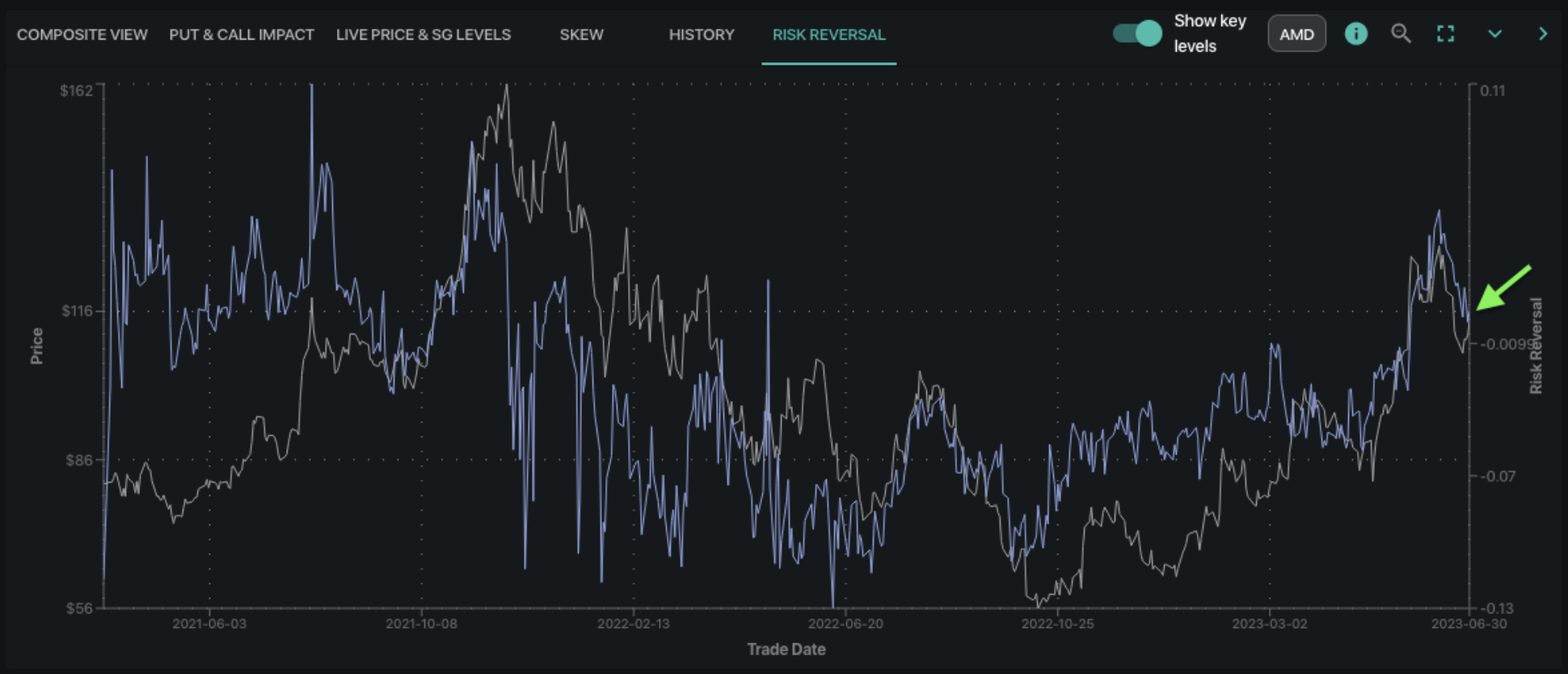Click the 2021-10-08 trade date marker
This screenshot has width=1568, height=674.
coord(421,624)
